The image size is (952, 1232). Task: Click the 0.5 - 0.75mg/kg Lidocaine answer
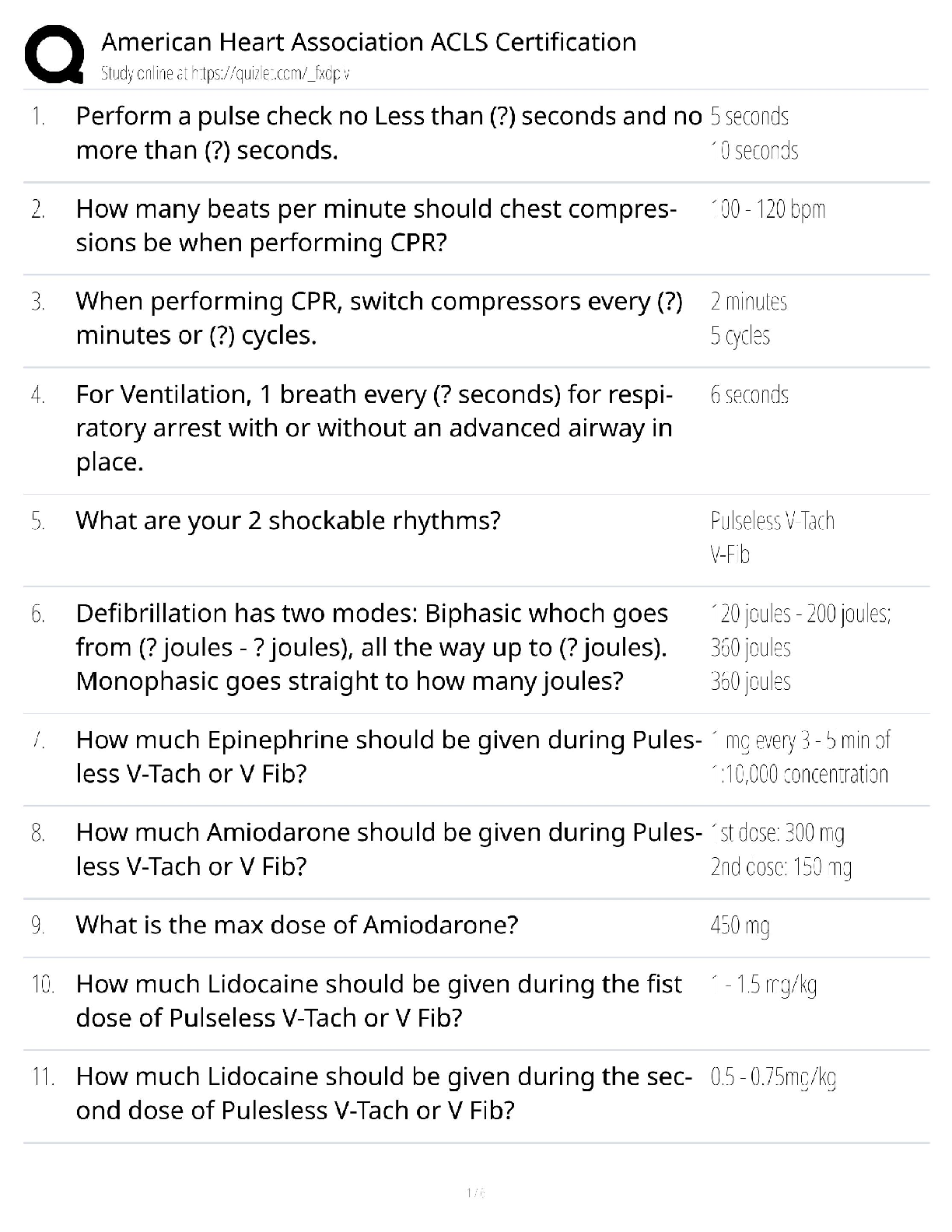point(773,1077)
